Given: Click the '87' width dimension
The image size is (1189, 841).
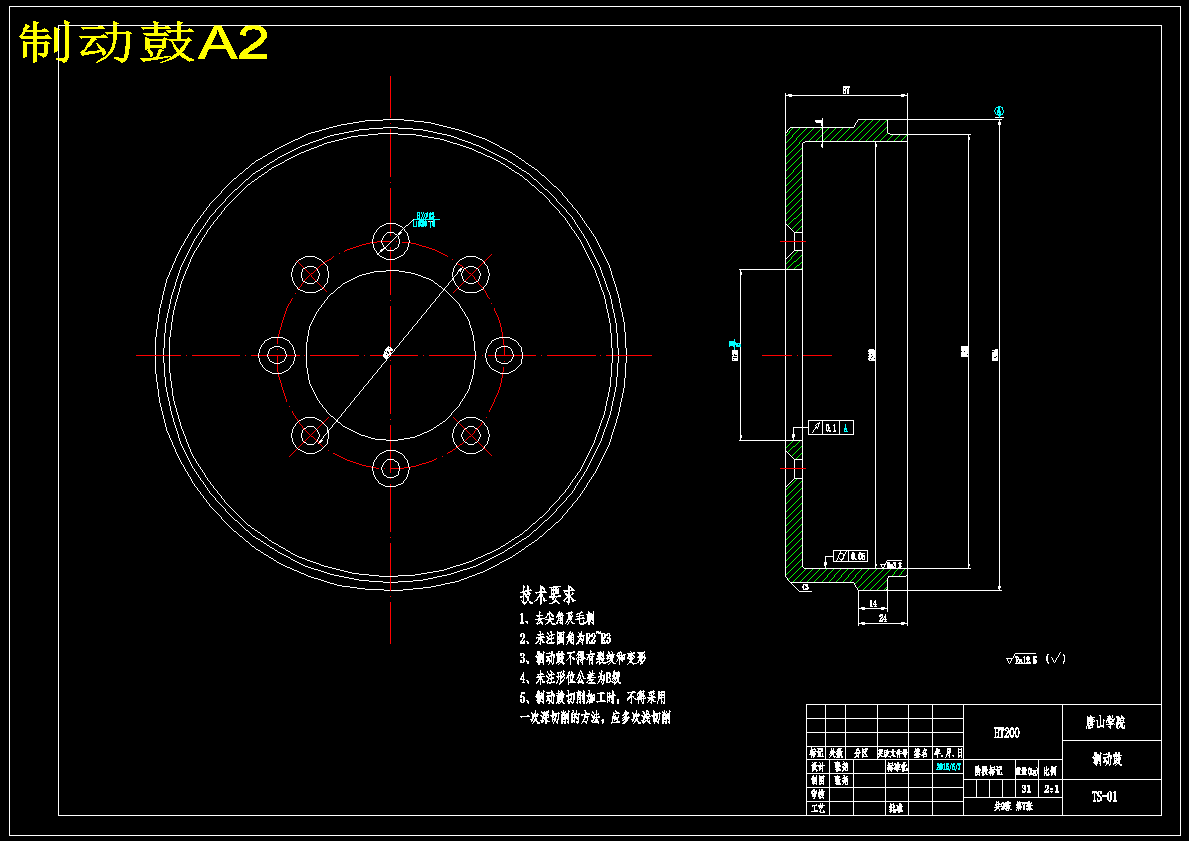Looking at the screenshot, I should pyautogui.click(x=846, y=90).
